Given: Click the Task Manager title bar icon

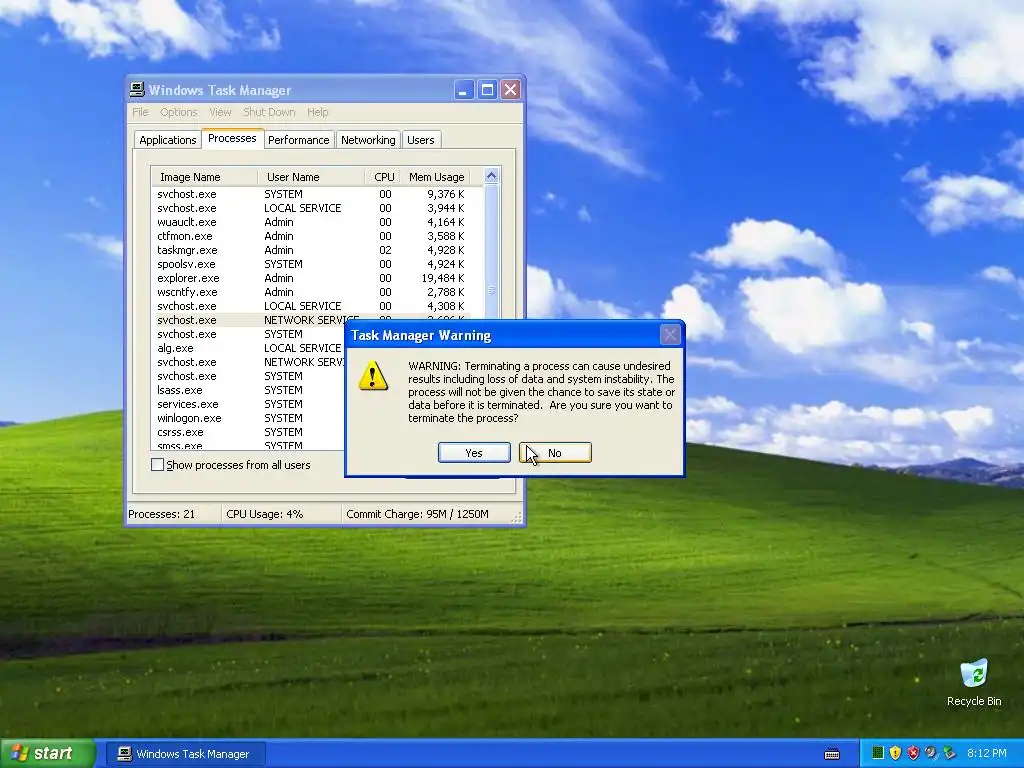Looking at the screenshot, I should (x=137, y=90).
